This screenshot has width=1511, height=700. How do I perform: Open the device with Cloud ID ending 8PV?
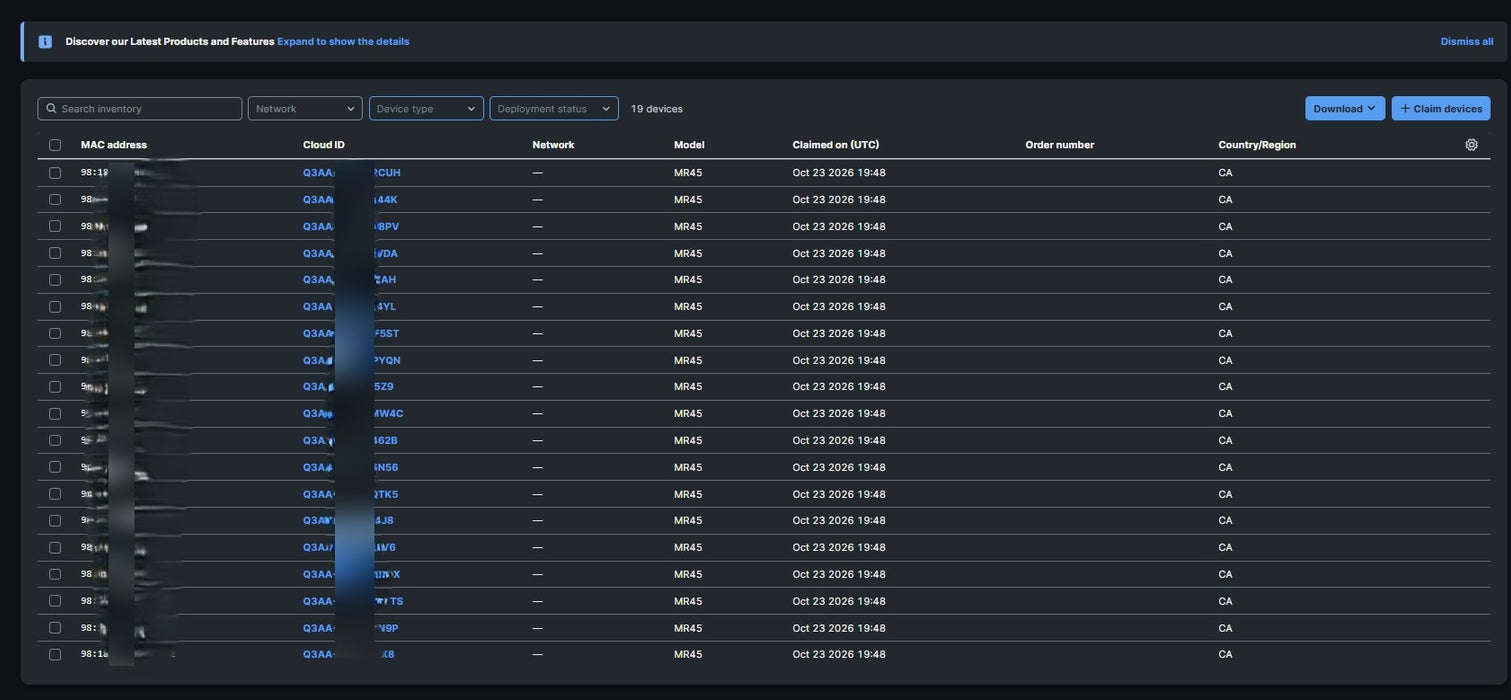coord(351,226)
